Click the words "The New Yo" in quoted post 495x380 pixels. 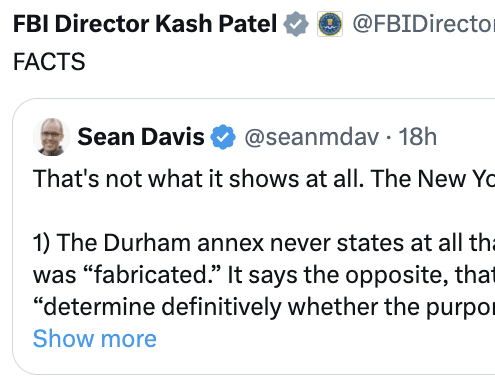433,179
